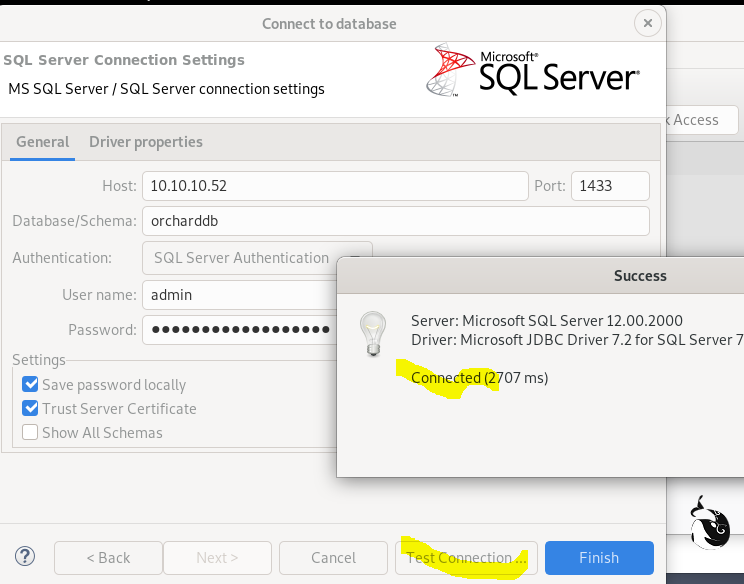Open the Driver properties tab

point(146,142)
